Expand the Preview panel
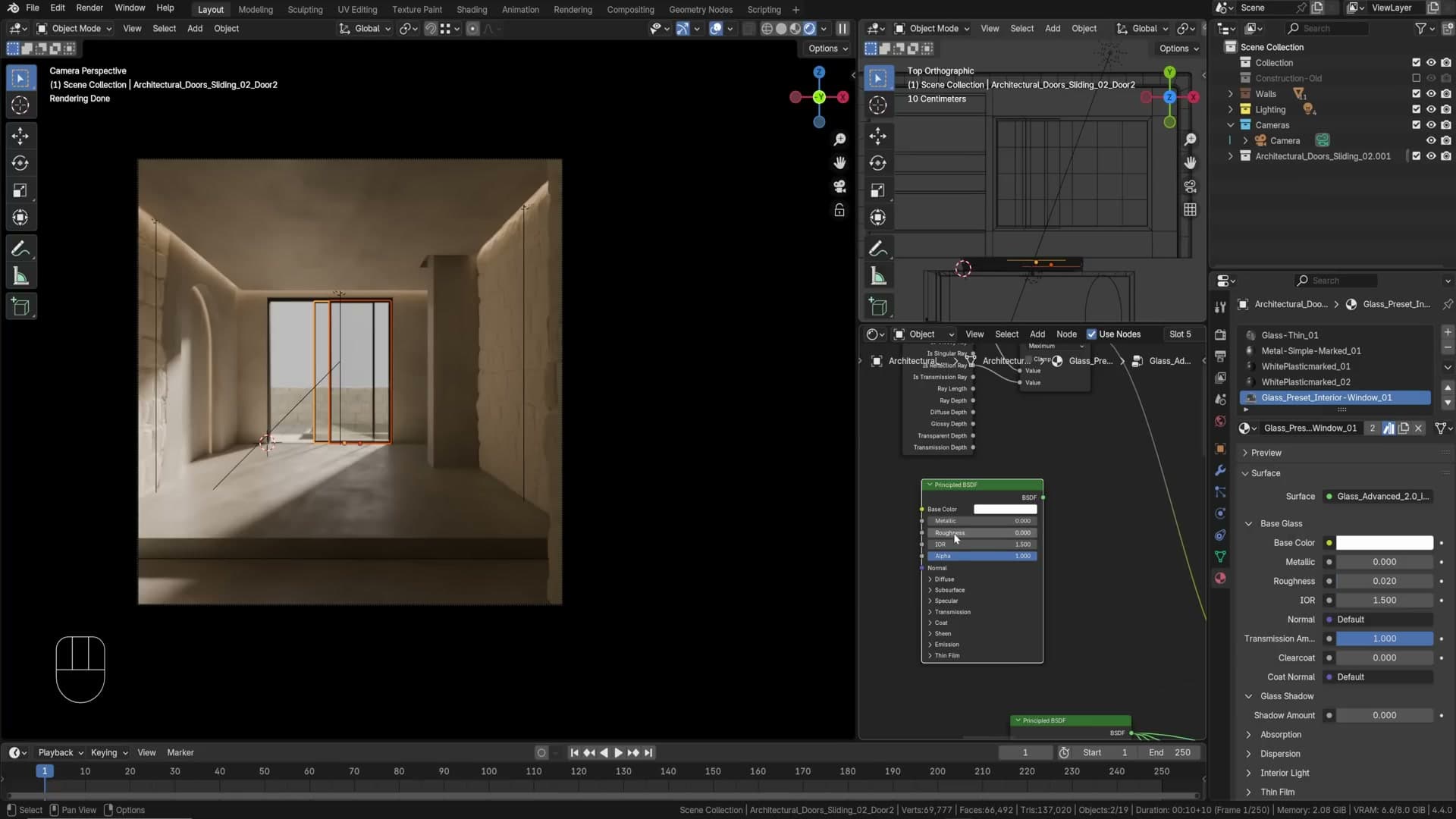 [x=1266, y=453]
